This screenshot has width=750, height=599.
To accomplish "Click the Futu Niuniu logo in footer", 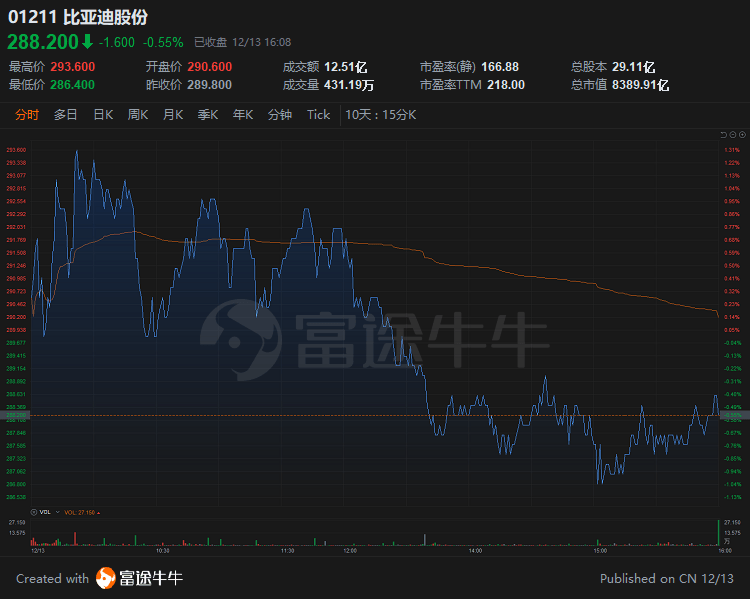I will click(106, 578).
